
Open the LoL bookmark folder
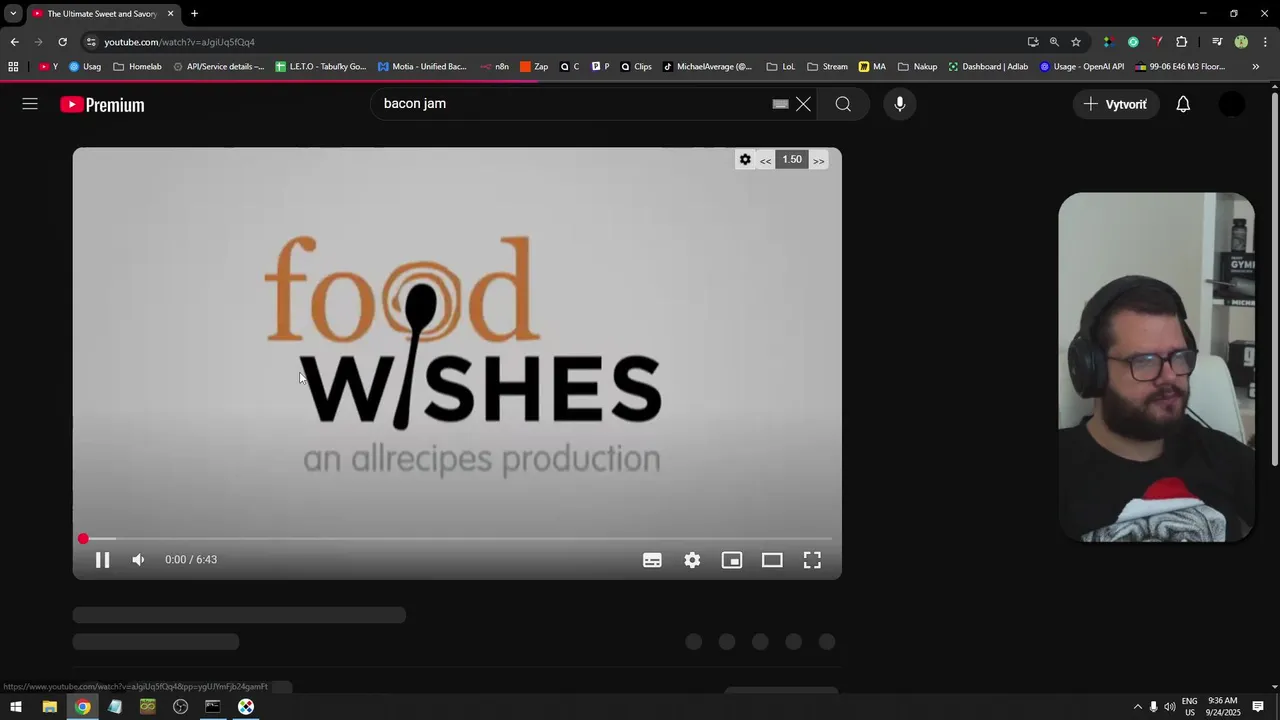[780, 67]
